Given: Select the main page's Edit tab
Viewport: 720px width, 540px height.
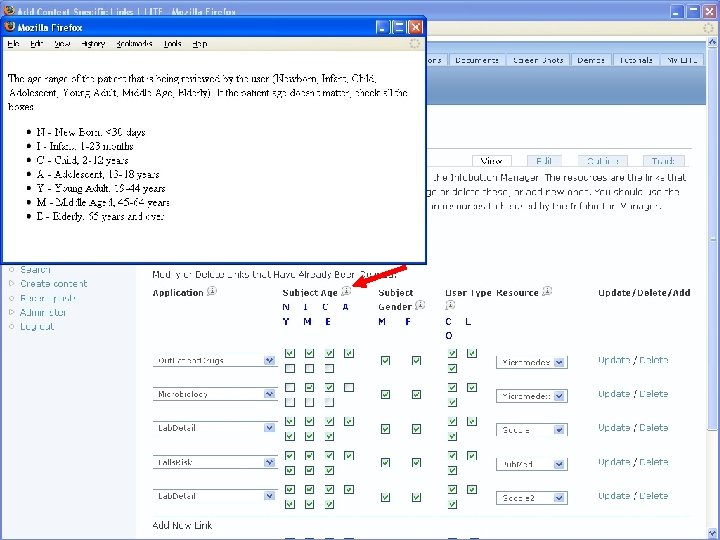Looking at the screenshot, I should point(544,161).
